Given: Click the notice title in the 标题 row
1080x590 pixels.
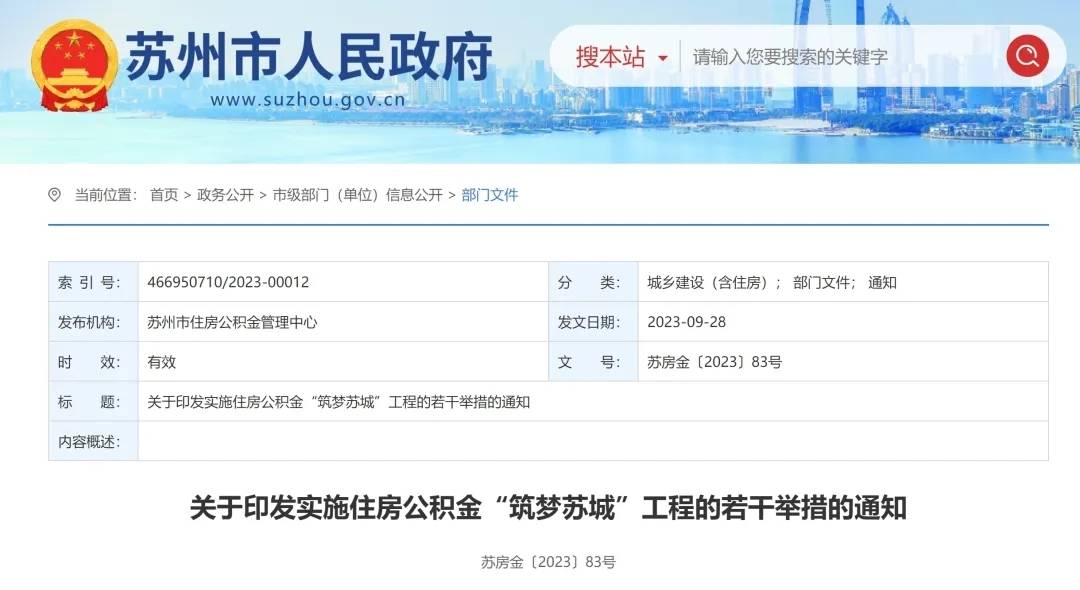Looking at the screenshot, I should (x=338, y=402).
